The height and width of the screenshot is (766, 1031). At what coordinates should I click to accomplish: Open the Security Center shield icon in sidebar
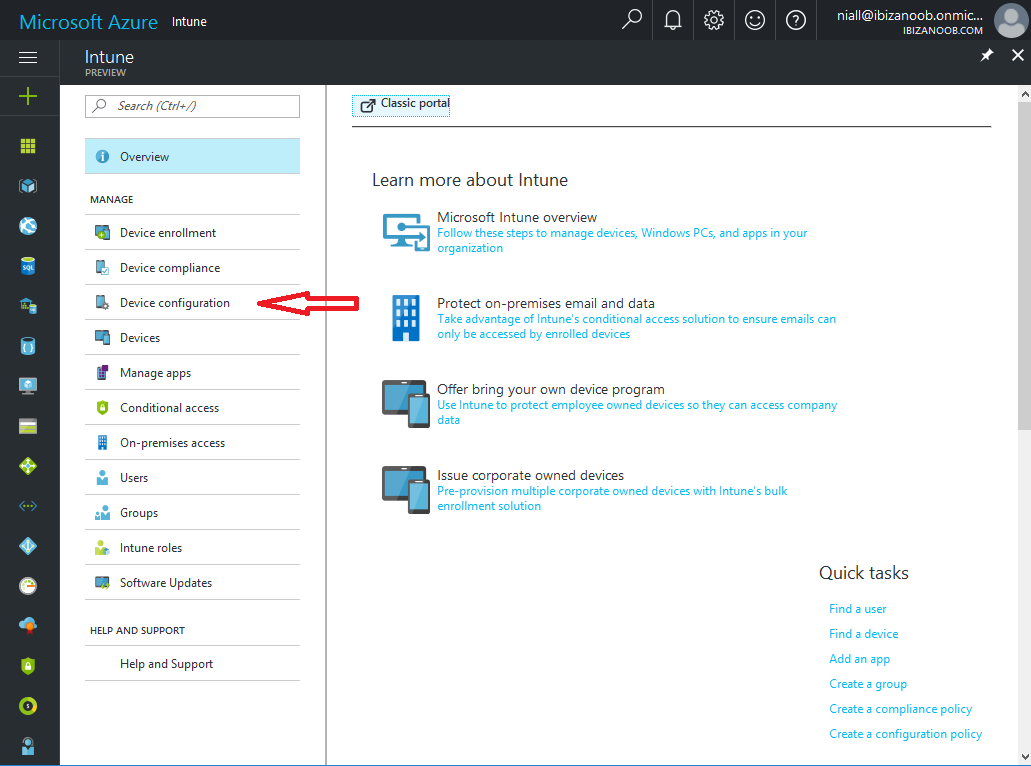click(28, 666)
